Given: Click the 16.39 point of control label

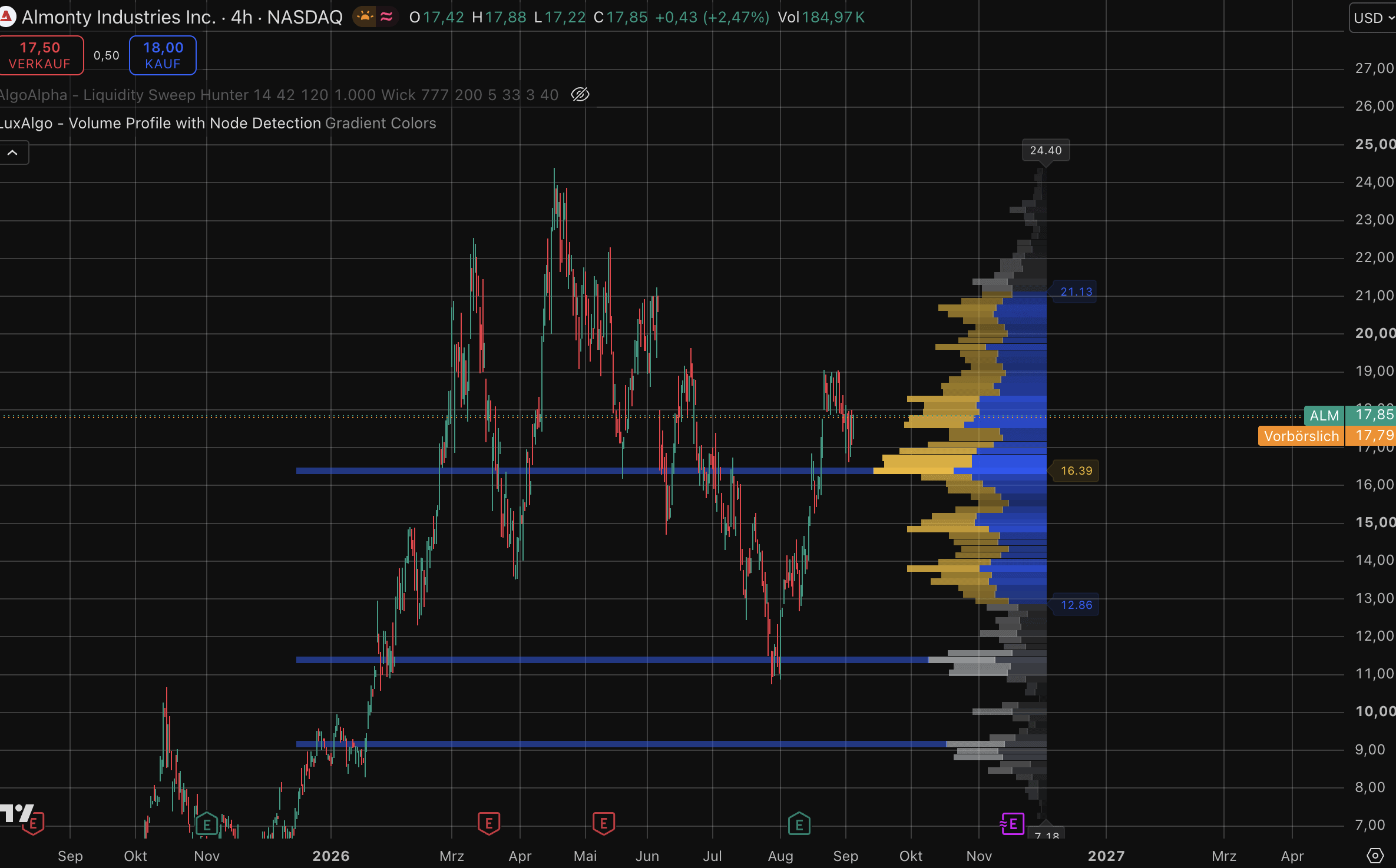Looking at the screenshot, I should click(x=1076, y=471).
